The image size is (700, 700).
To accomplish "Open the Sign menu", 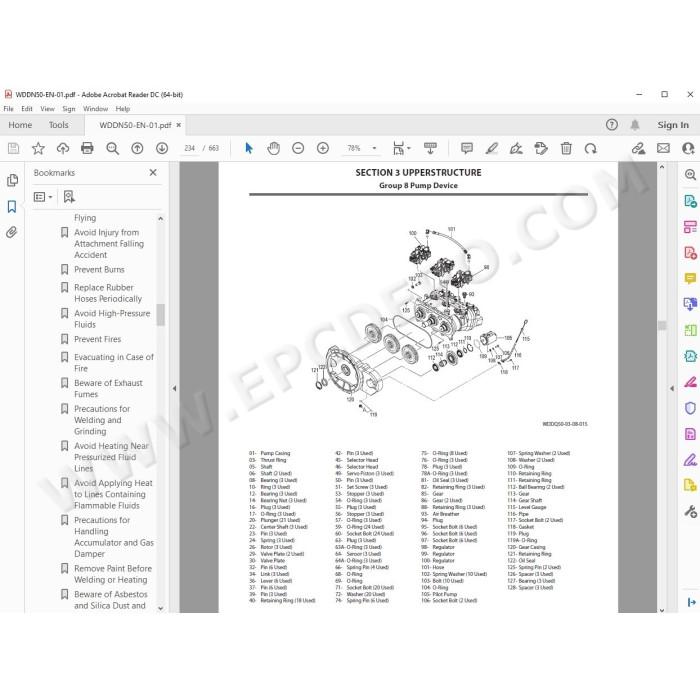I will (69, 108).
